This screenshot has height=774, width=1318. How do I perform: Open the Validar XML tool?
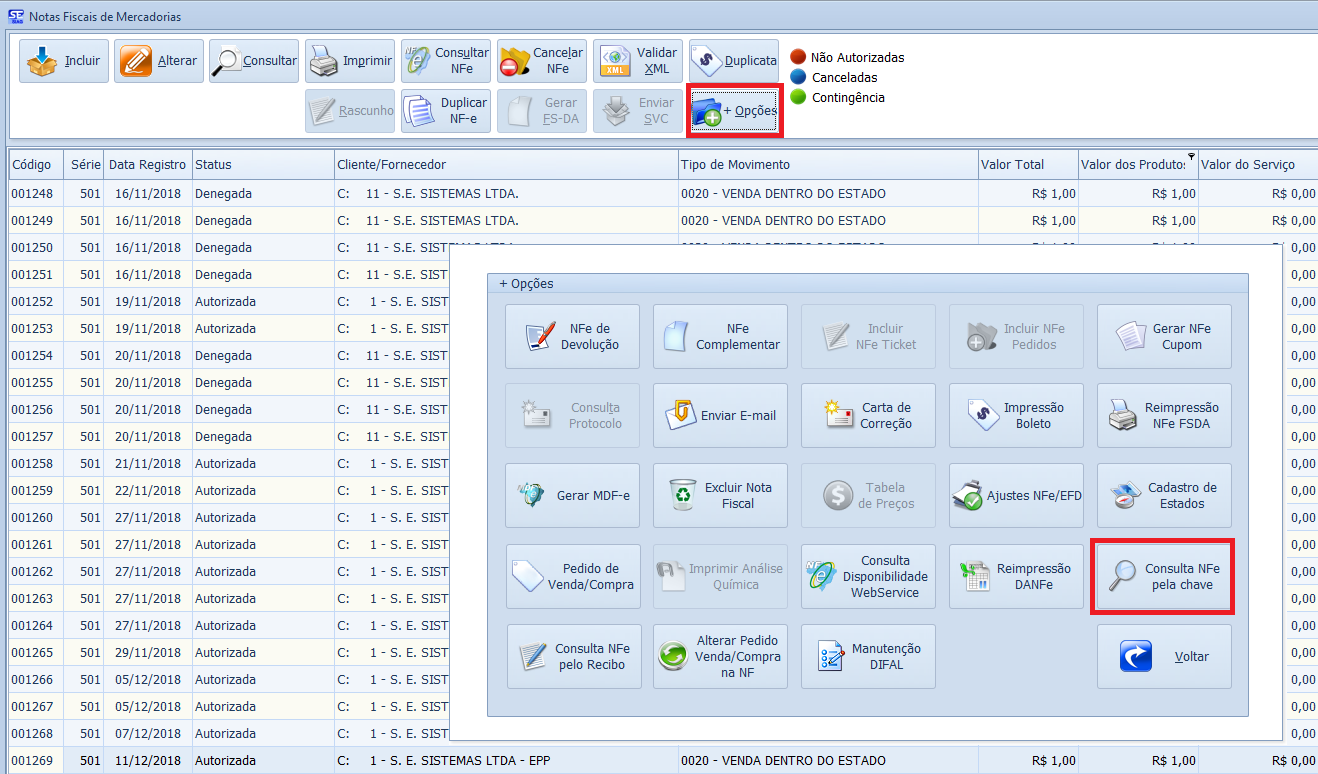point(637,61)
